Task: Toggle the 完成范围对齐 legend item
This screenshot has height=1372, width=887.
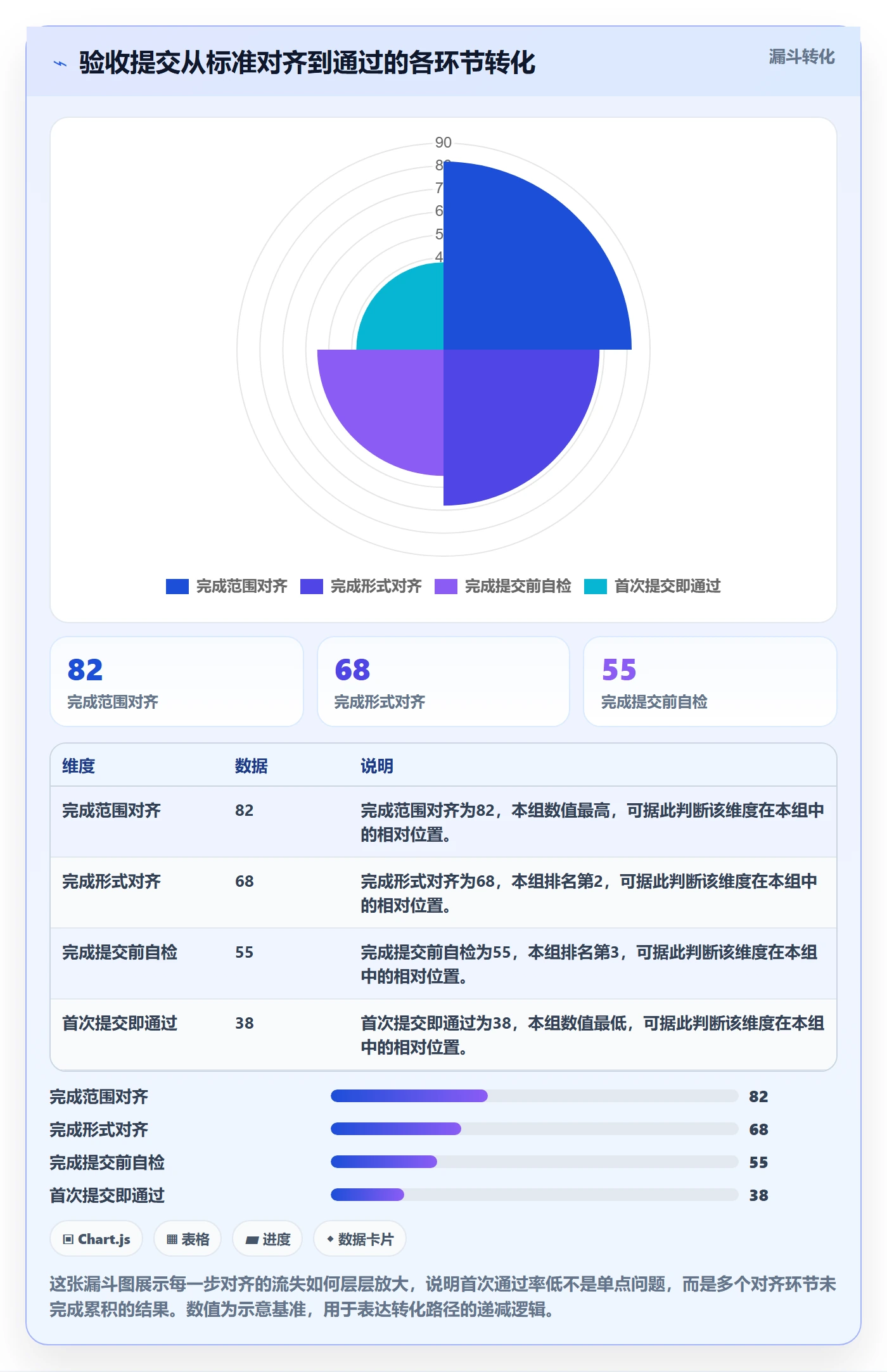Action: coord(226,586)
